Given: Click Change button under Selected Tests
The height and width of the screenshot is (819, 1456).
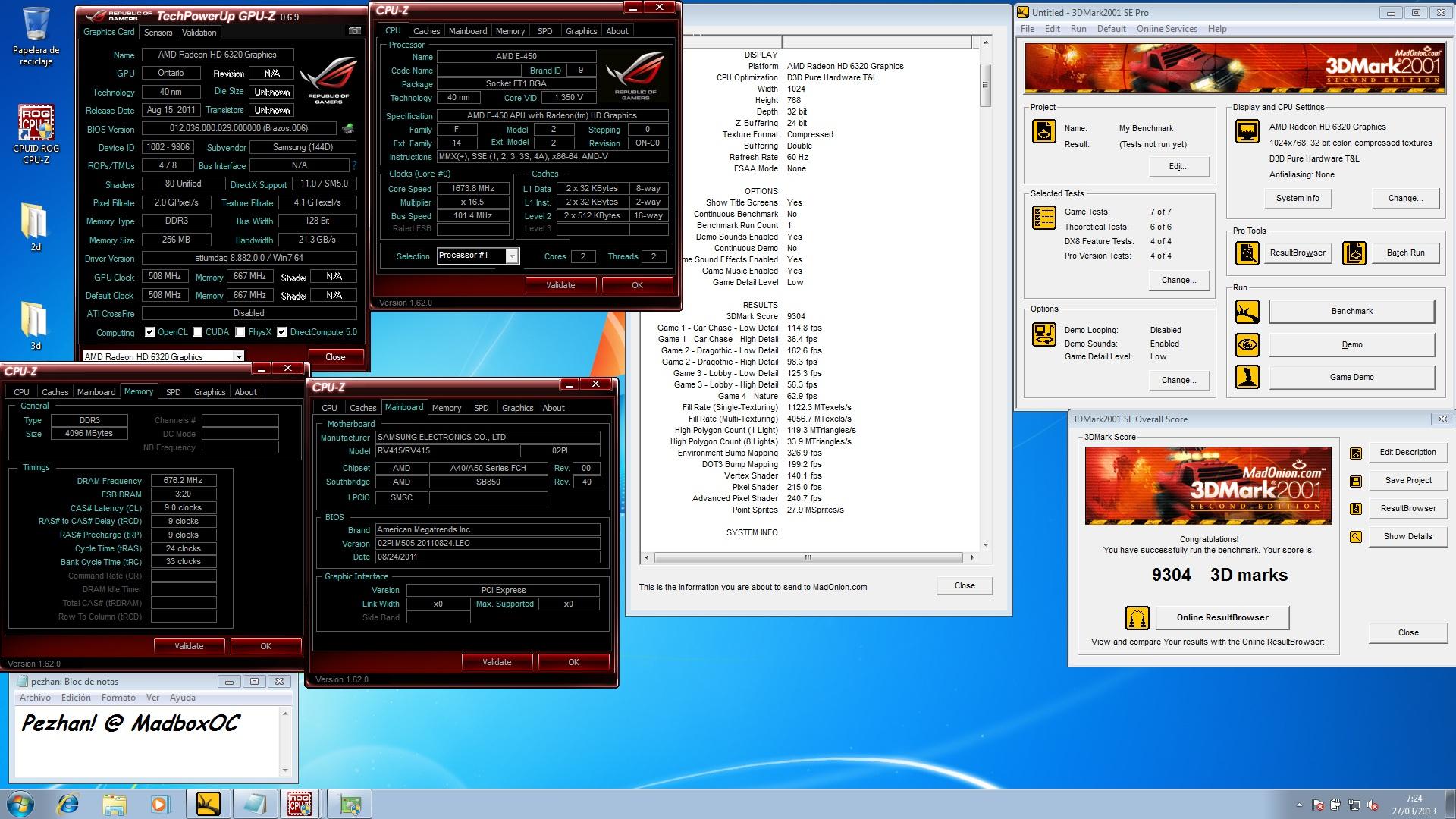Looking at the screenshot, I should pyautogui.click(x=1178, y=280).
